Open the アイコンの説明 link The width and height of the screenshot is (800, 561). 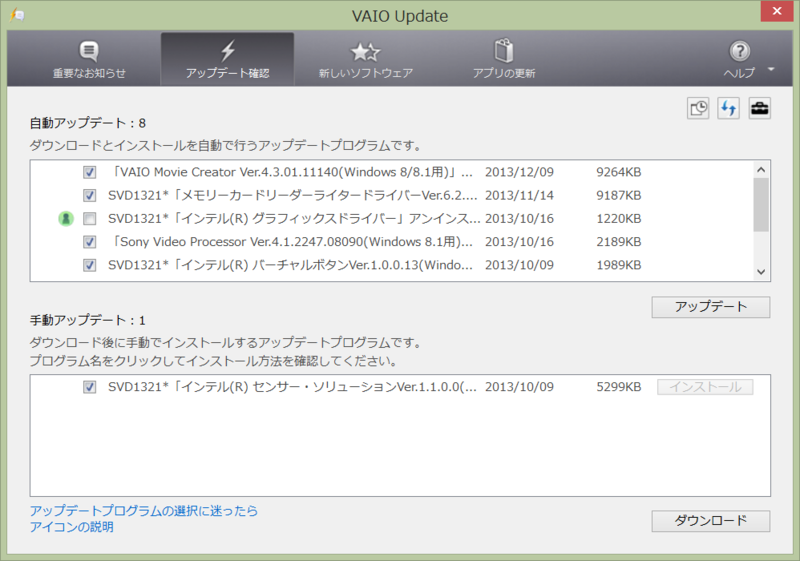71,527
